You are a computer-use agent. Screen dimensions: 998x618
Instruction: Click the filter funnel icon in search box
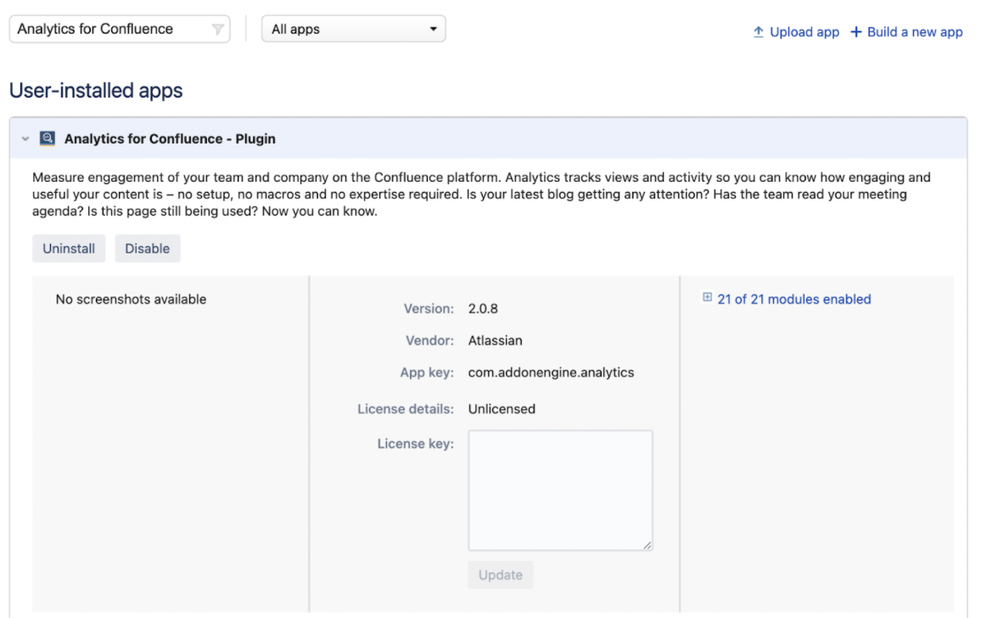pyautogui.click(x=218, y=29)
